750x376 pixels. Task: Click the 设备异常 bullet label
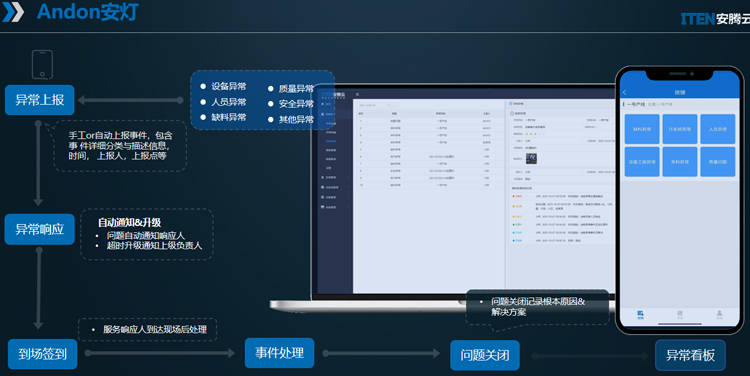pyautogui.click(x=229, y=86)
